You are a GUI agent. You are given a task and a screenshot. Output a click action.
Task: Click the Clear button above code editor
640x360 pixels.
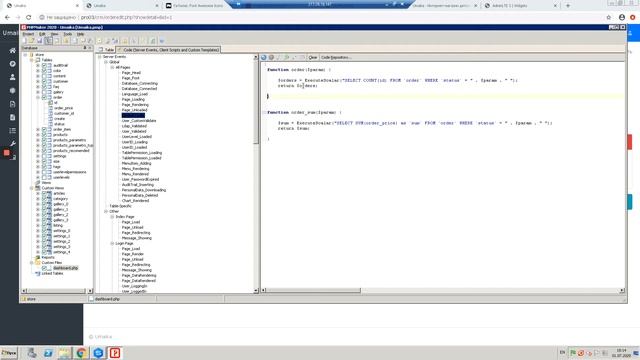313,58
